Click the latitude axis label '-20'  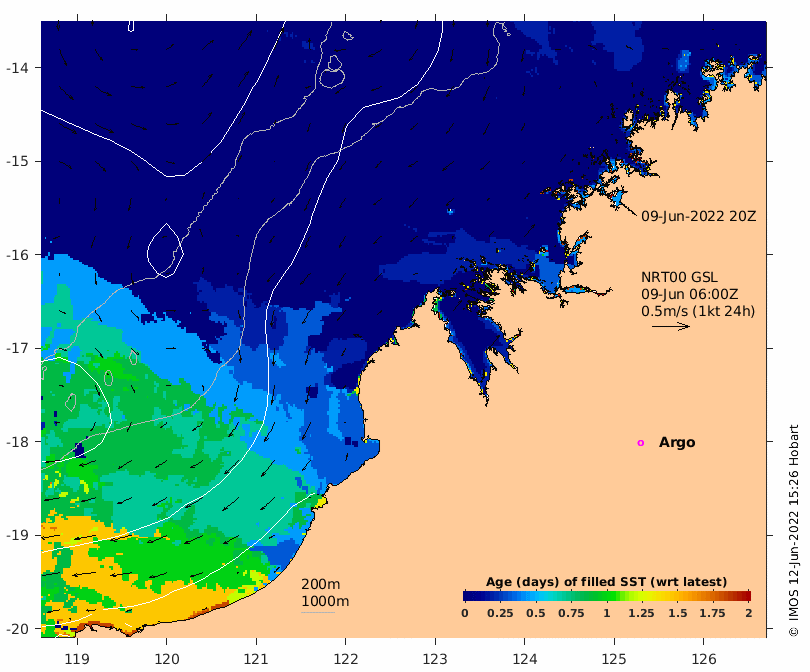(17, 629)
